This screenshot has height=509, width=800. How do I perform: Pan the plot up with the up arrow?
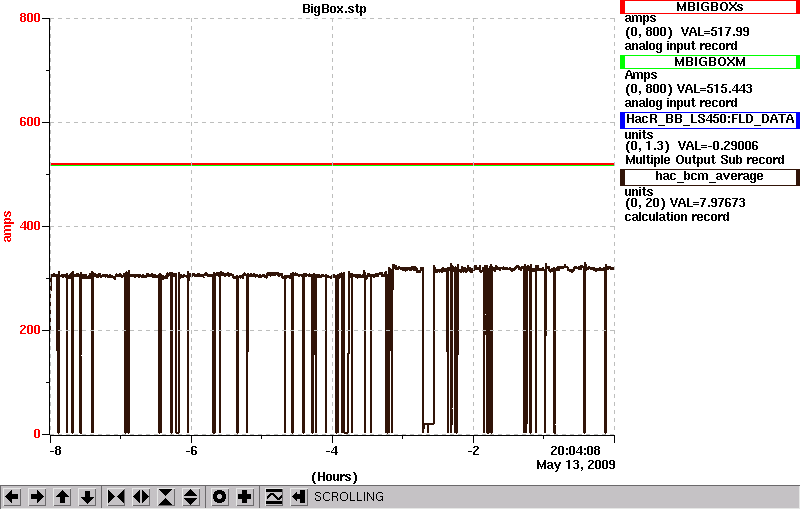62,497
